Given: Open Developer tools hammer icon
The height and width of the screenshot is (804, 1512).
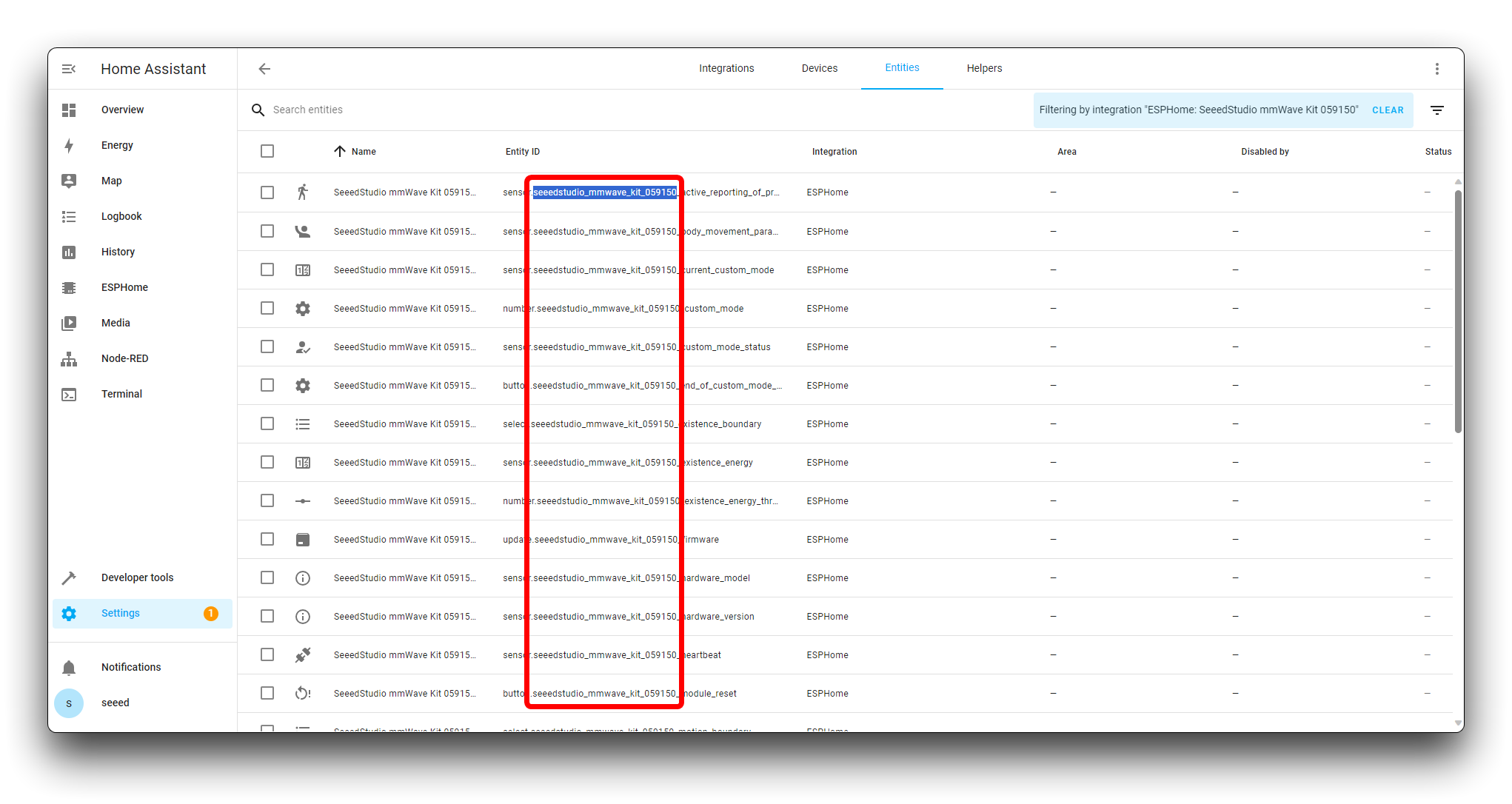Looking at the screenshot, I should pyautogui.click(x=69, y=577).
